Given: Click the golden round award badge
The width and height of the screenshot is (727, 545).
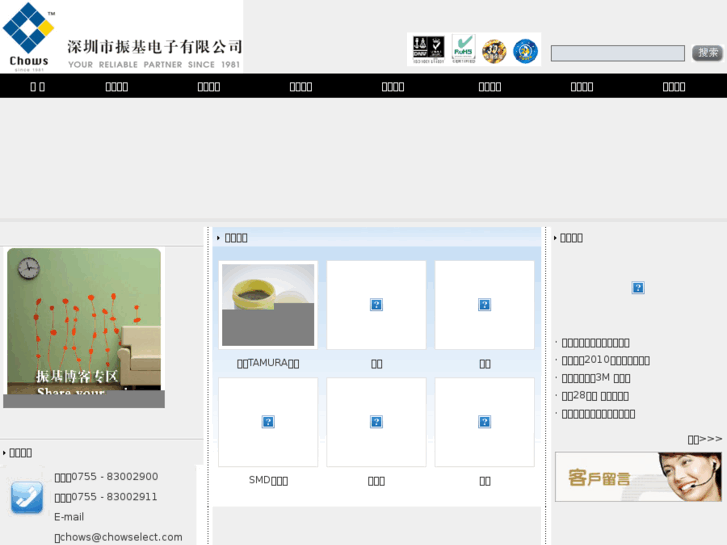Looking at the screenshot, I should pos(494,51).
